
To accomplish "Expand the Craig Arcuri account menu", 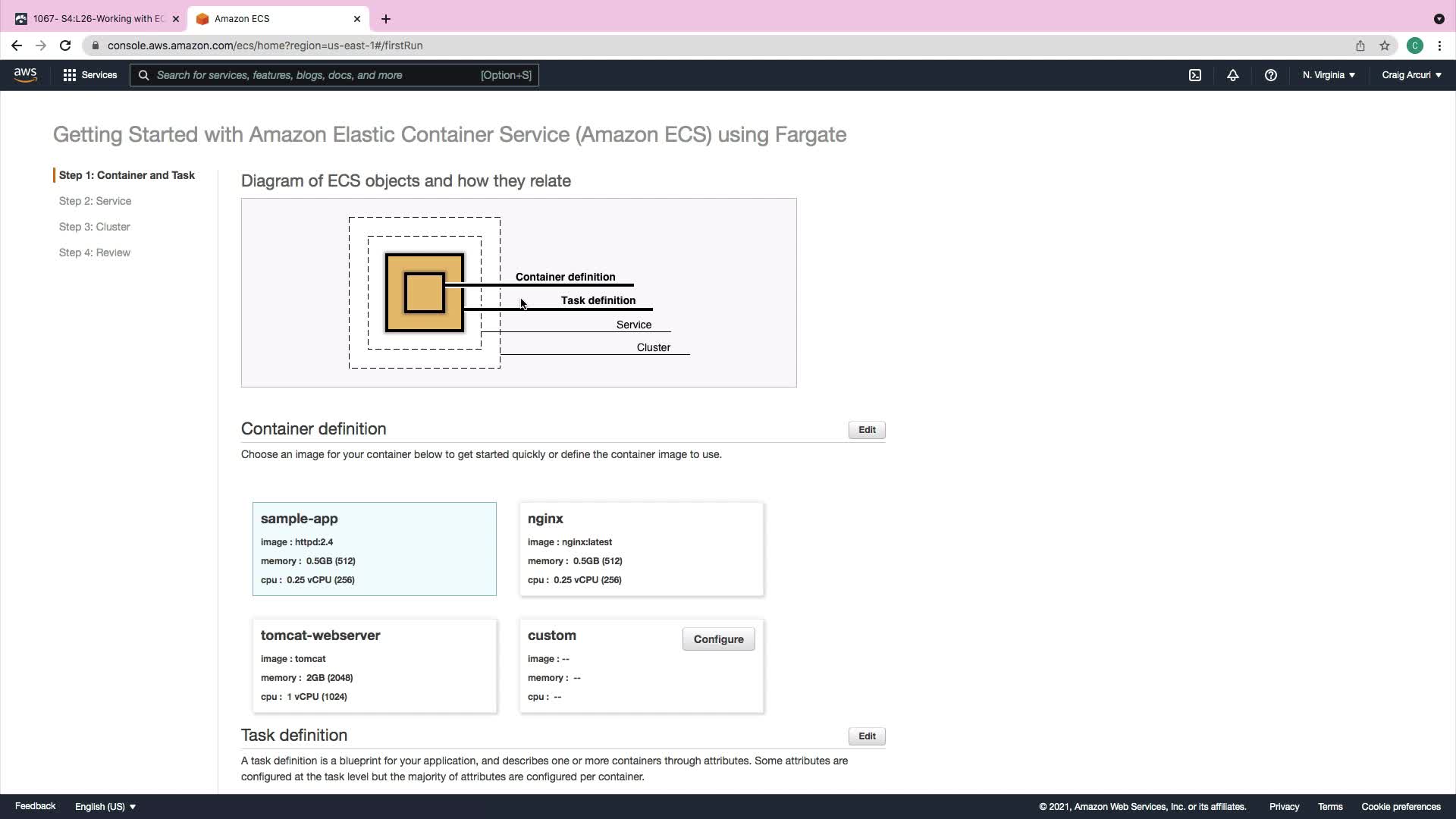I will (x=1410, y=75).
